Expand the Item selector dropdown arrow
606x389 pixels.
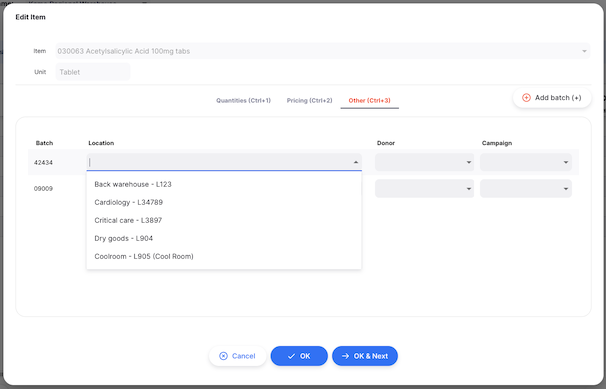point(584,51)
